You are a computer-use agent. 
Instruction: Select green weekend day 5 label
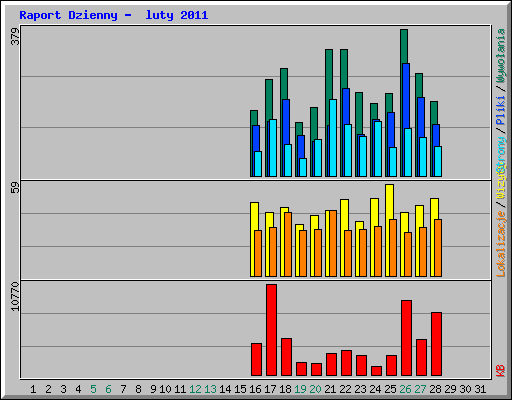click(x=93, y=389)
